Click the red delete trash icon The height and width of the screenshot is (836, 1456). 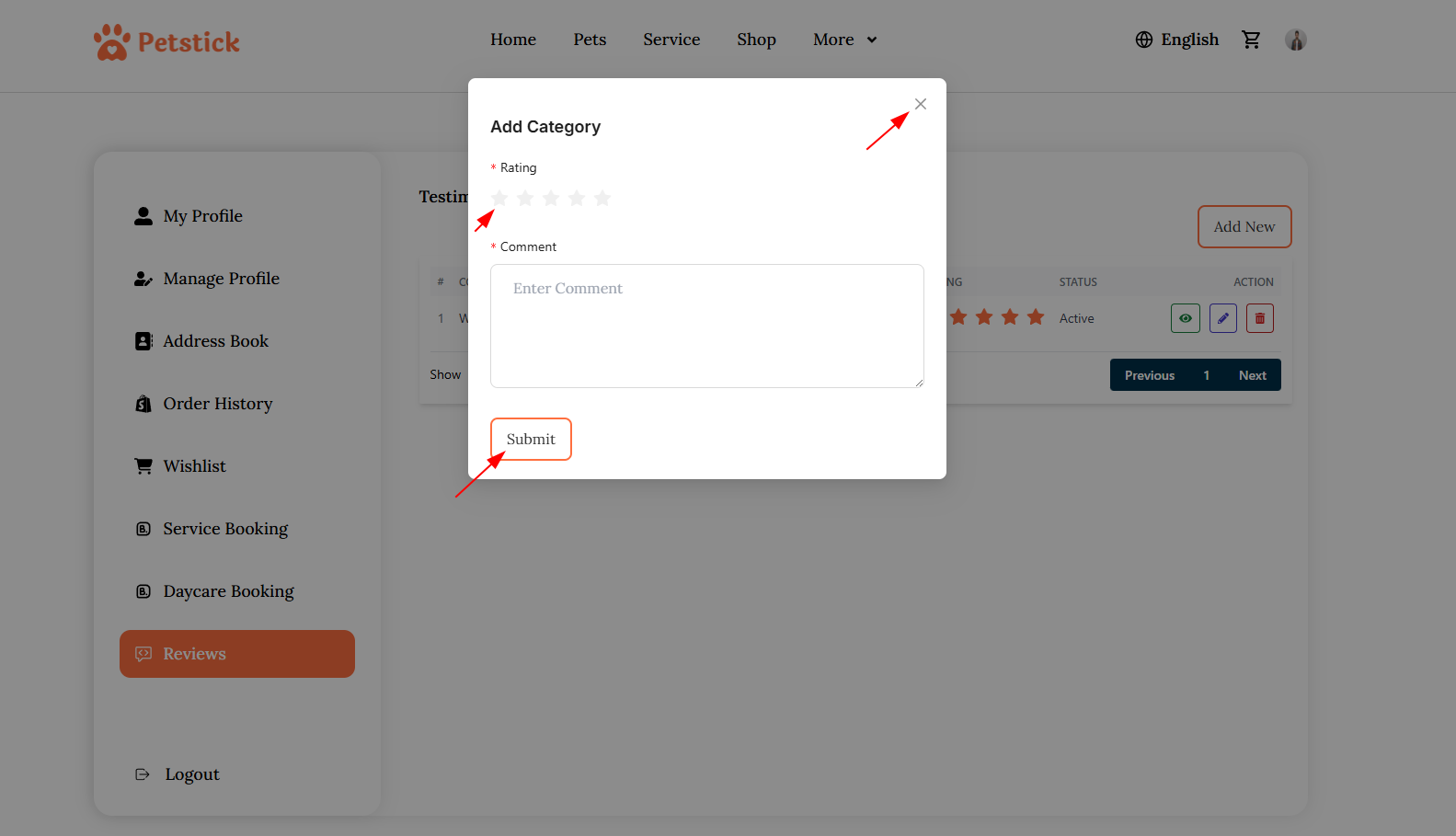1259,318
